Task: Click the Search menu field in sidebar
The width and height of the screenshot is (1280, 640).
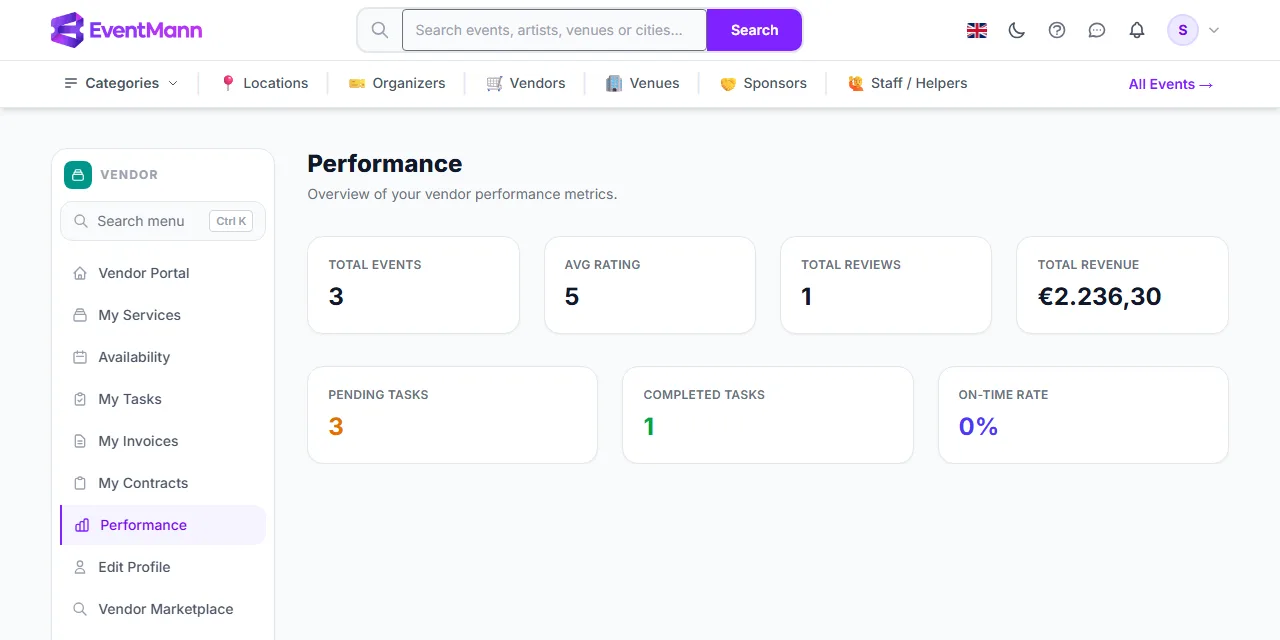Action: point(163,221)
